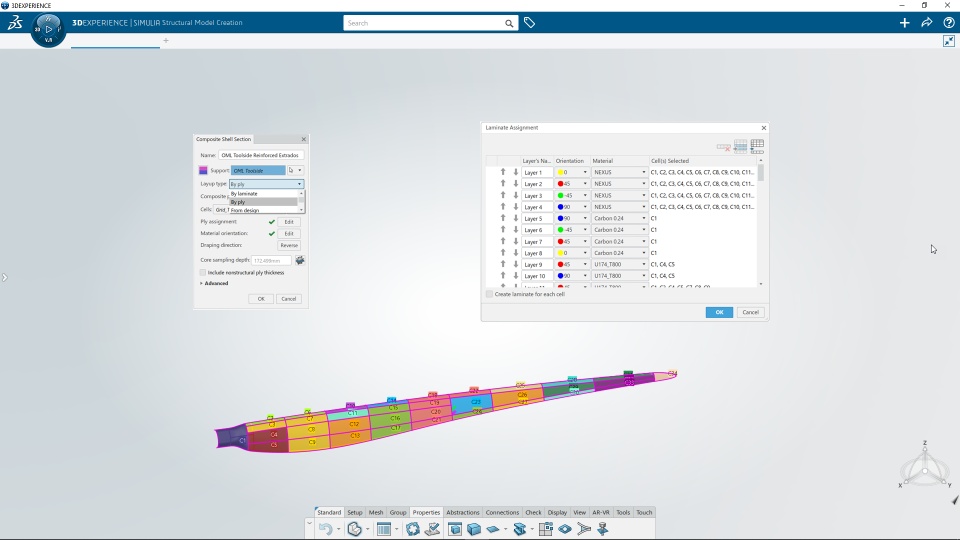Click the grid cells properties icon
The image size is (960, 540).
[x=546, y=529]
